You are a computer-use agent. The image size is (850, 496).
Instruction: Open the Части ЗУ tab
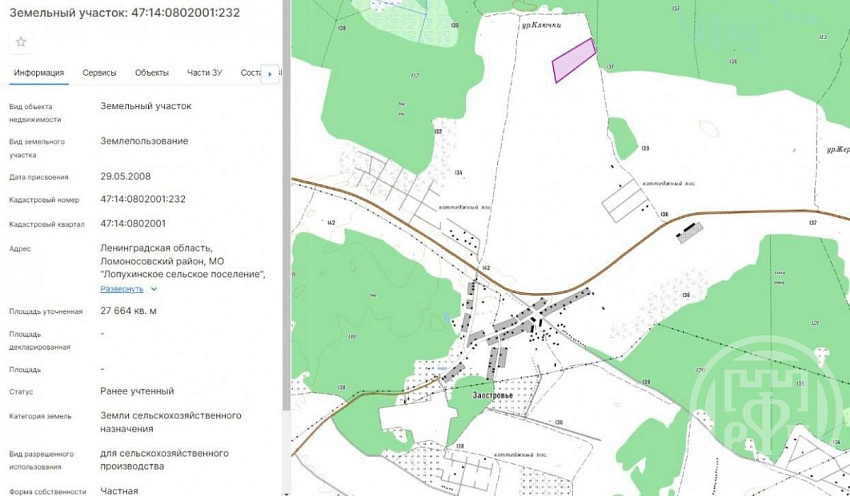pos(204,73)
